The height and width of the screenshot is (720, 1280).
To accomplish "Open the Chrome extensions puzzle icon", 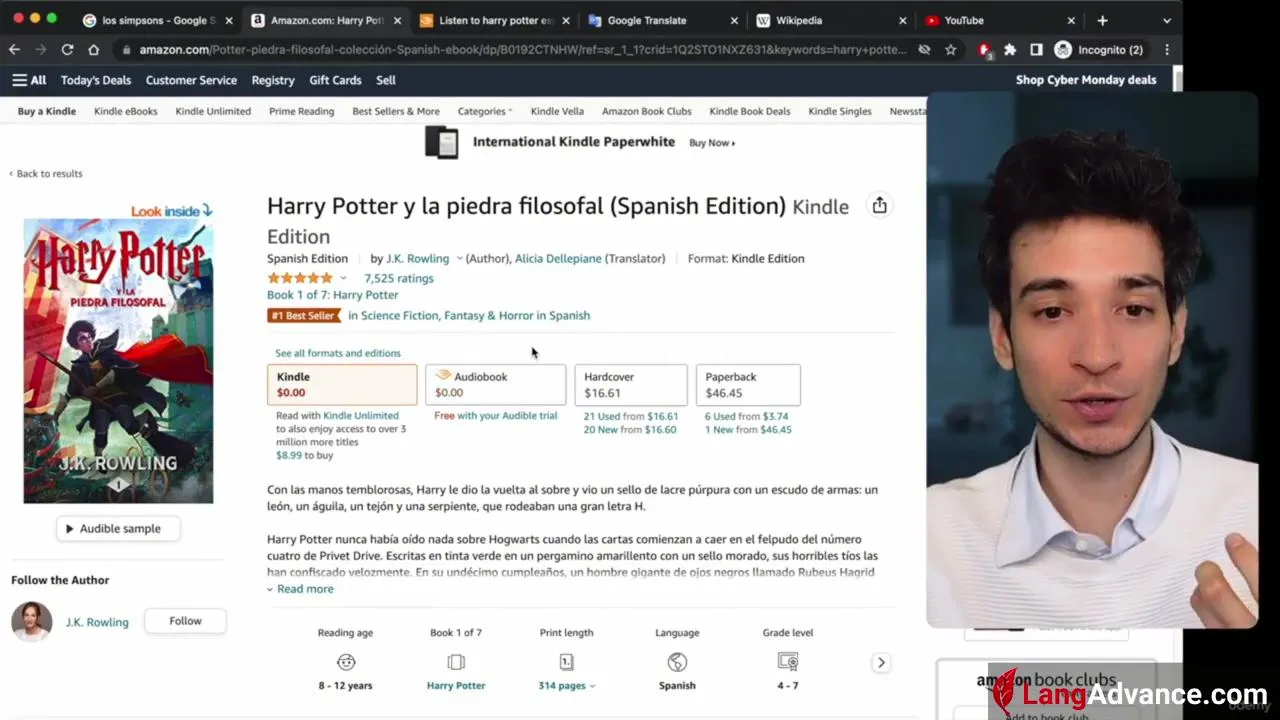I will [1010, 49].
